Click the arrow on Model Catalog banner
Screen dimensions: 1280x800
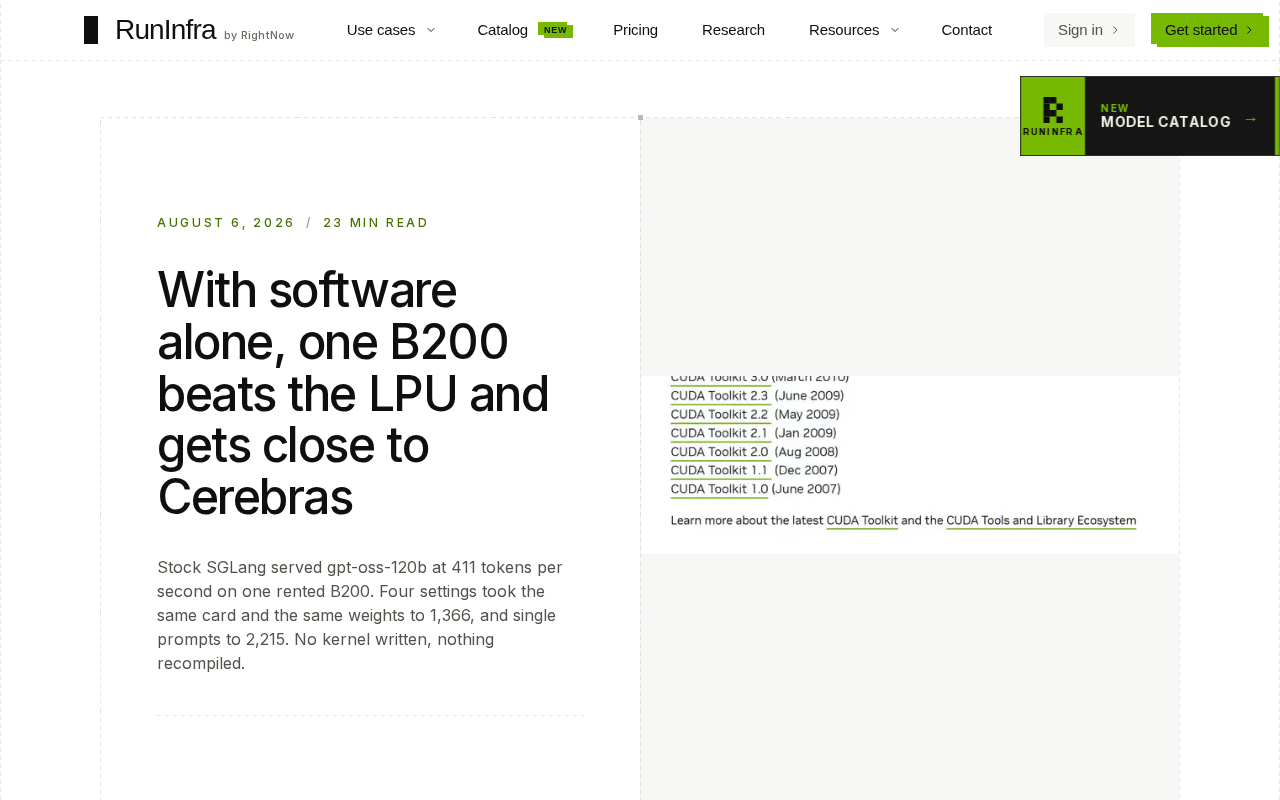point(1250,119)
